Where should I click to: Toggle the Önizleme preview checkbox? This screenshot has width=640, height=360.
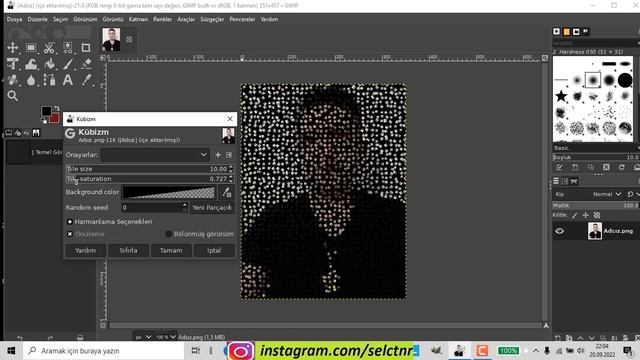pyautogui.click(x=70, y=234)
